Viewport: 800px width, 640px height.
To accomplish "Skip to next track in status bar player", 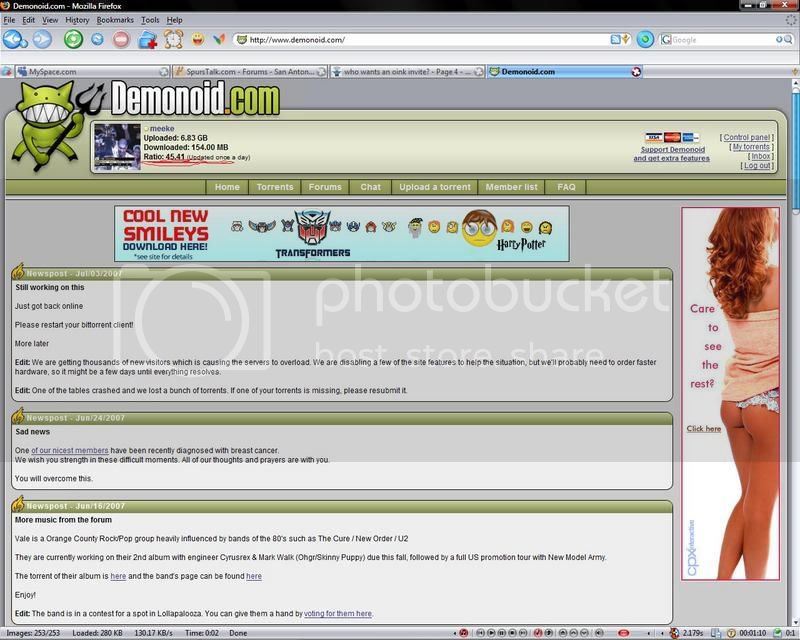I will 522,633.
